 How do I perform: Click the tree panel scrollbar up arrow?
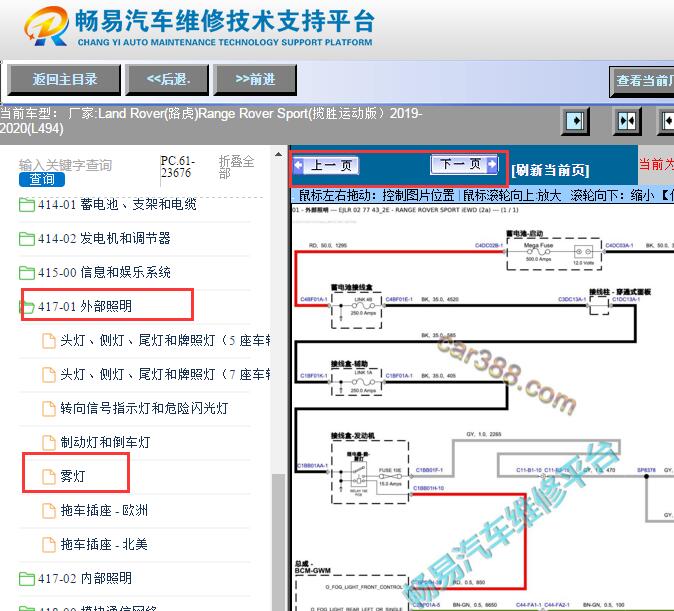tap(279, 154)
